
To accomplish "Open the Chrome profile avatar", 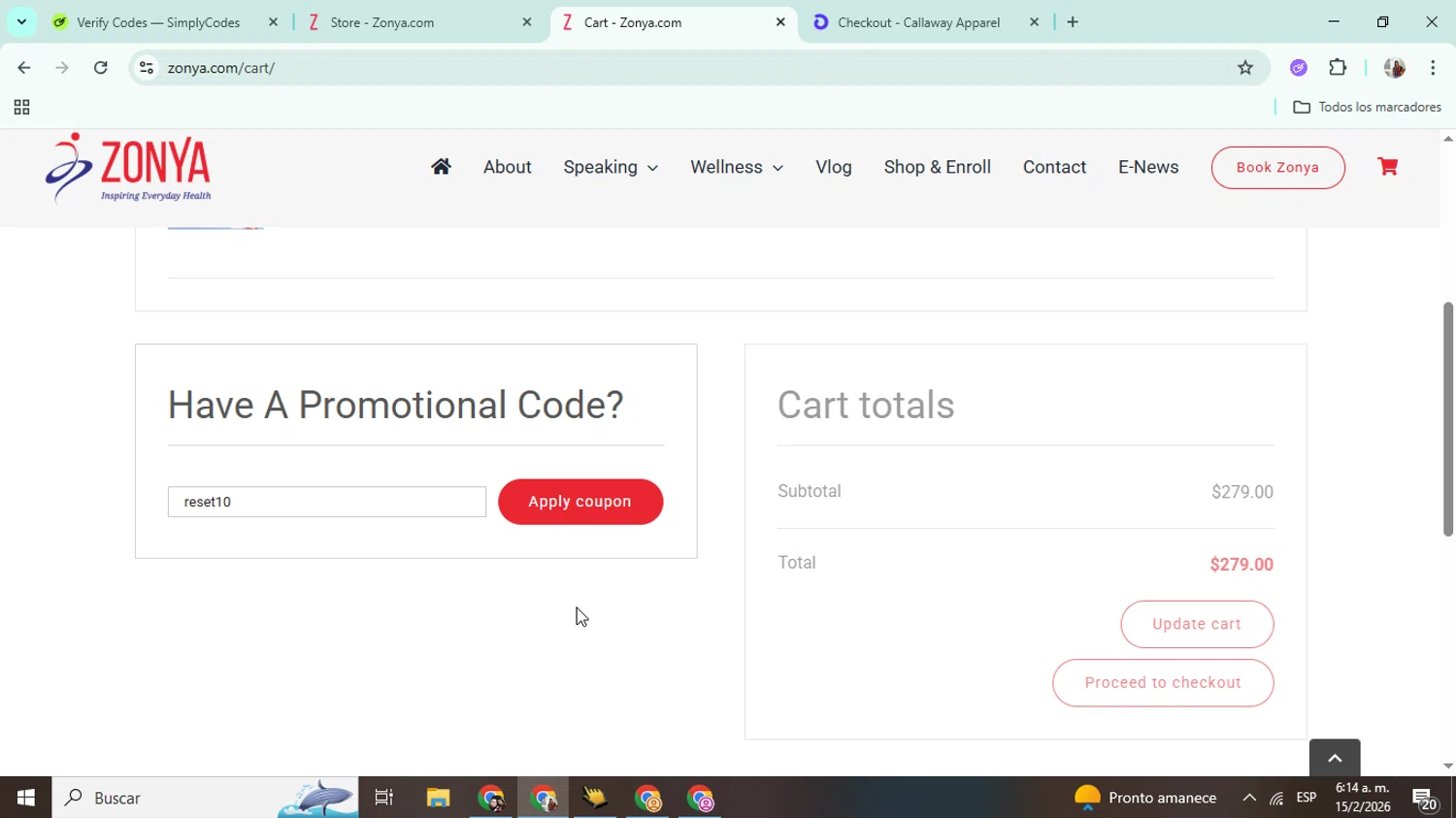I will click(1395, 68).
